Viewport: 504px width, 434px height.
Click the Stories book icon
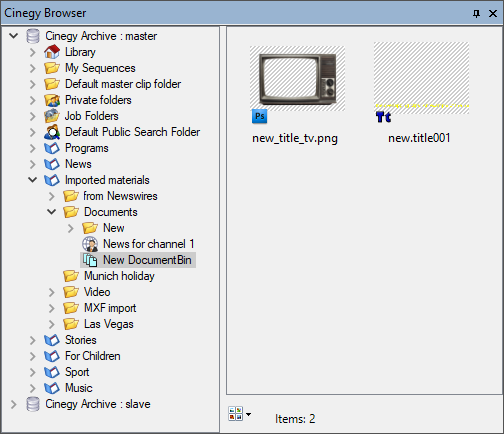pos(52,340)
